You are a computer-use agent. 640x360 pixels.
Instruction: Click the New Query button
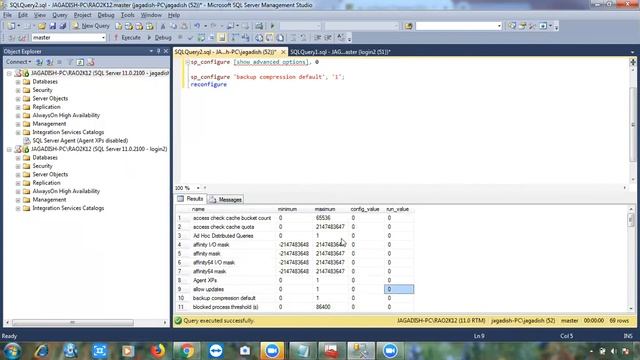tap(91, 26)
